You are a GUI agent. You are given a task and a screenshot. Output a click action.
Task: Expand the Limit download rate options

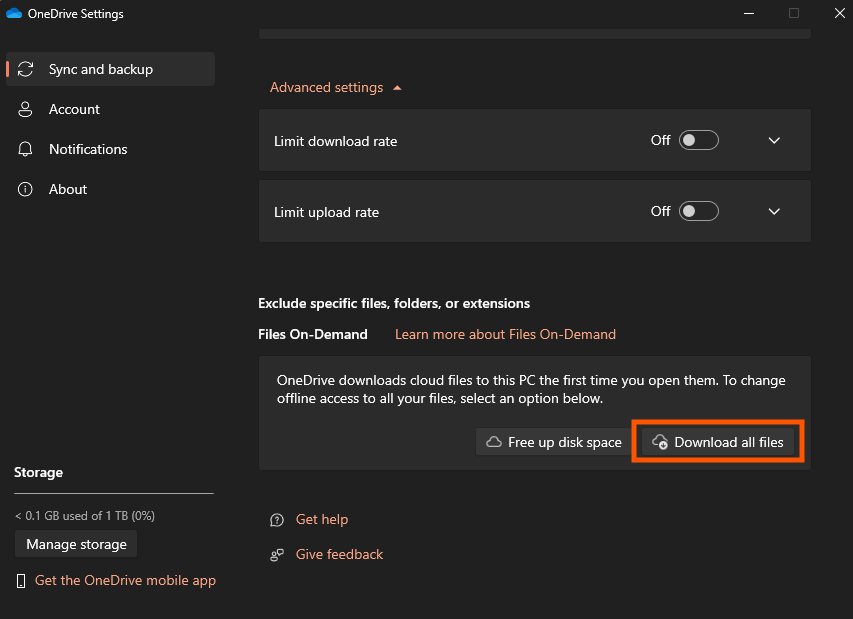(x=774, y=140)
